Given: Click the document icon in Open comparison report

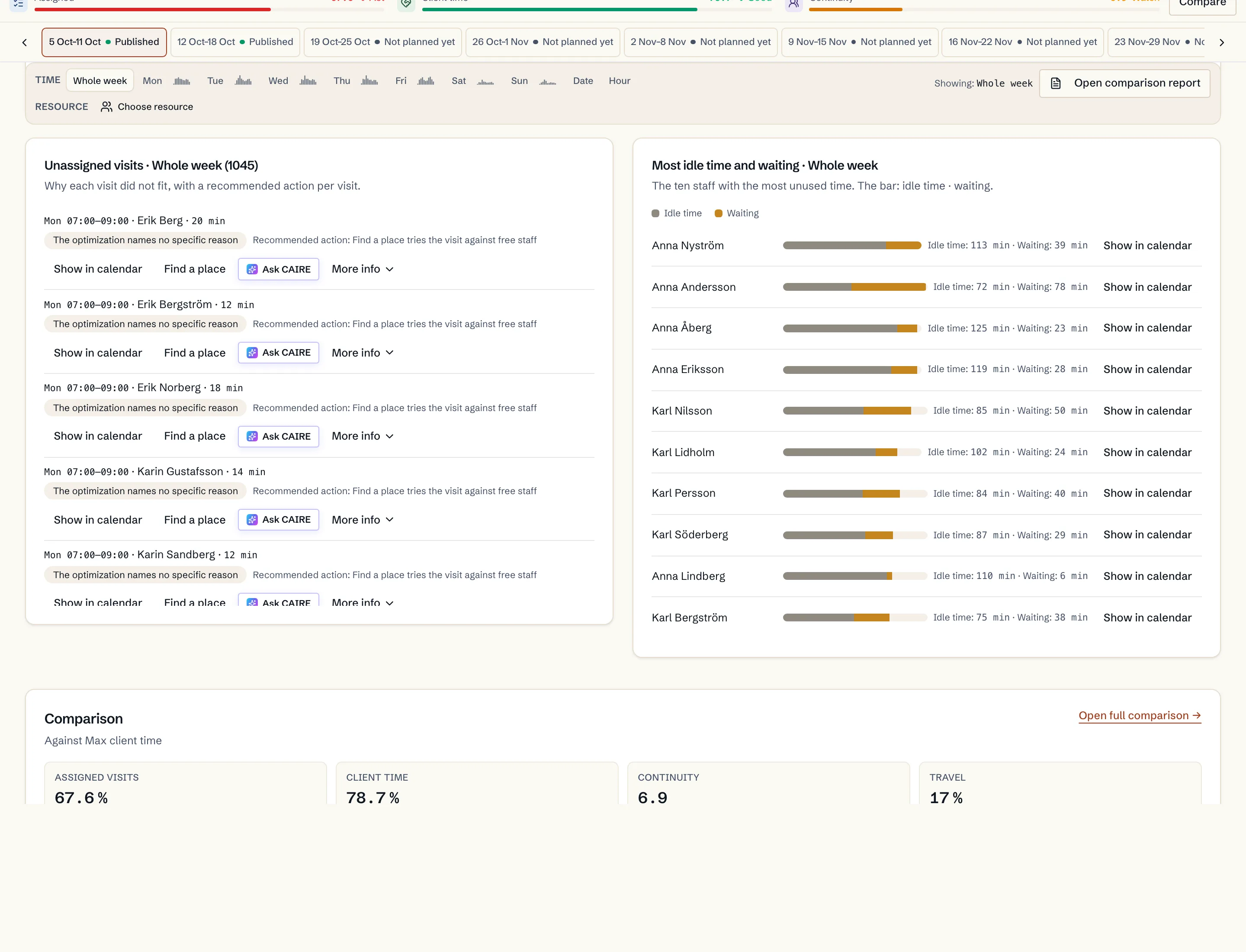Looking at the screenshot, I should pyautogui.click(x=1056, y=83).
